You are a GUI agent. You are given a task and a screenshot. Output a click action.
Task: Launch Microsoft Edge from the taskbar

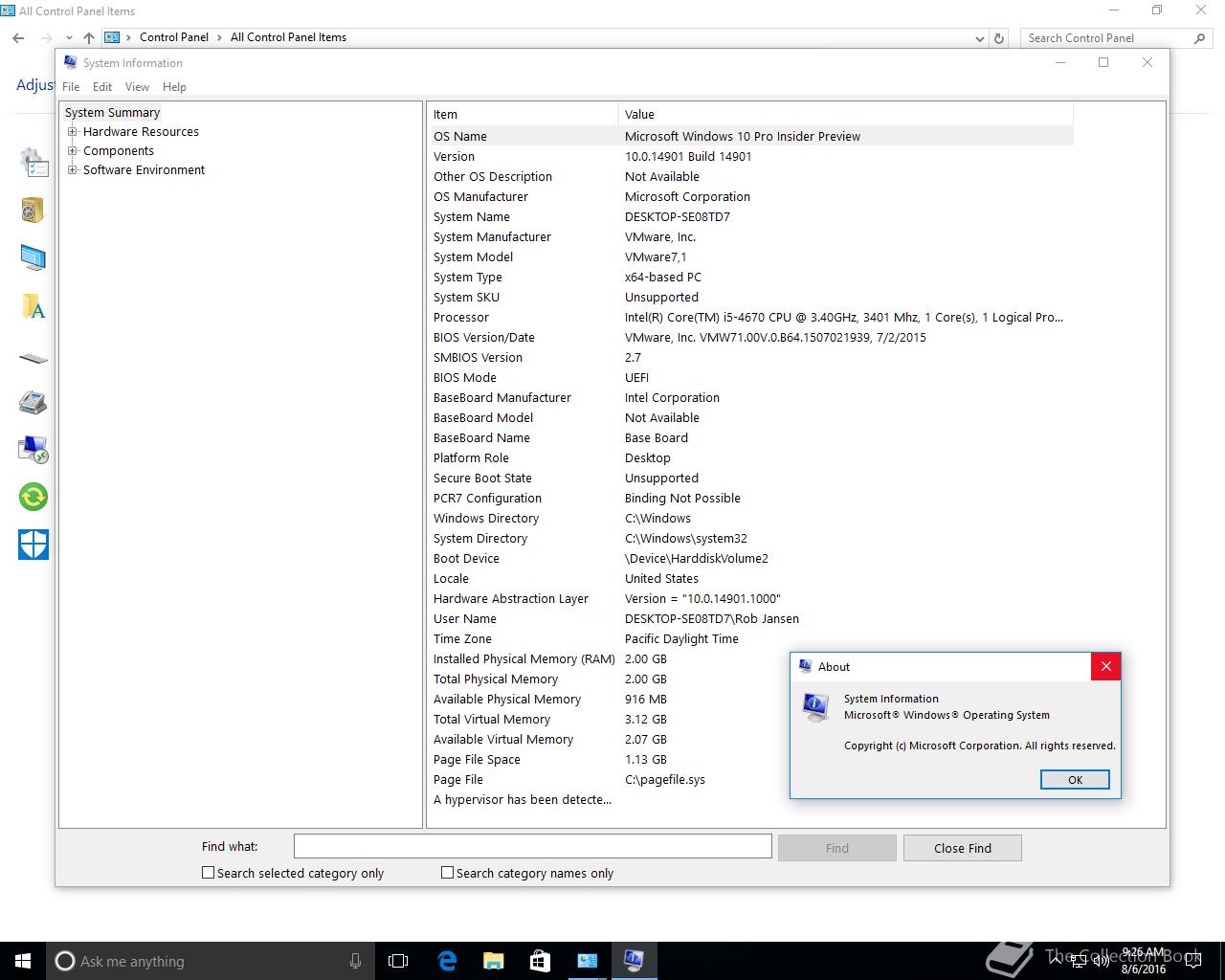click(x=447, y=961)
